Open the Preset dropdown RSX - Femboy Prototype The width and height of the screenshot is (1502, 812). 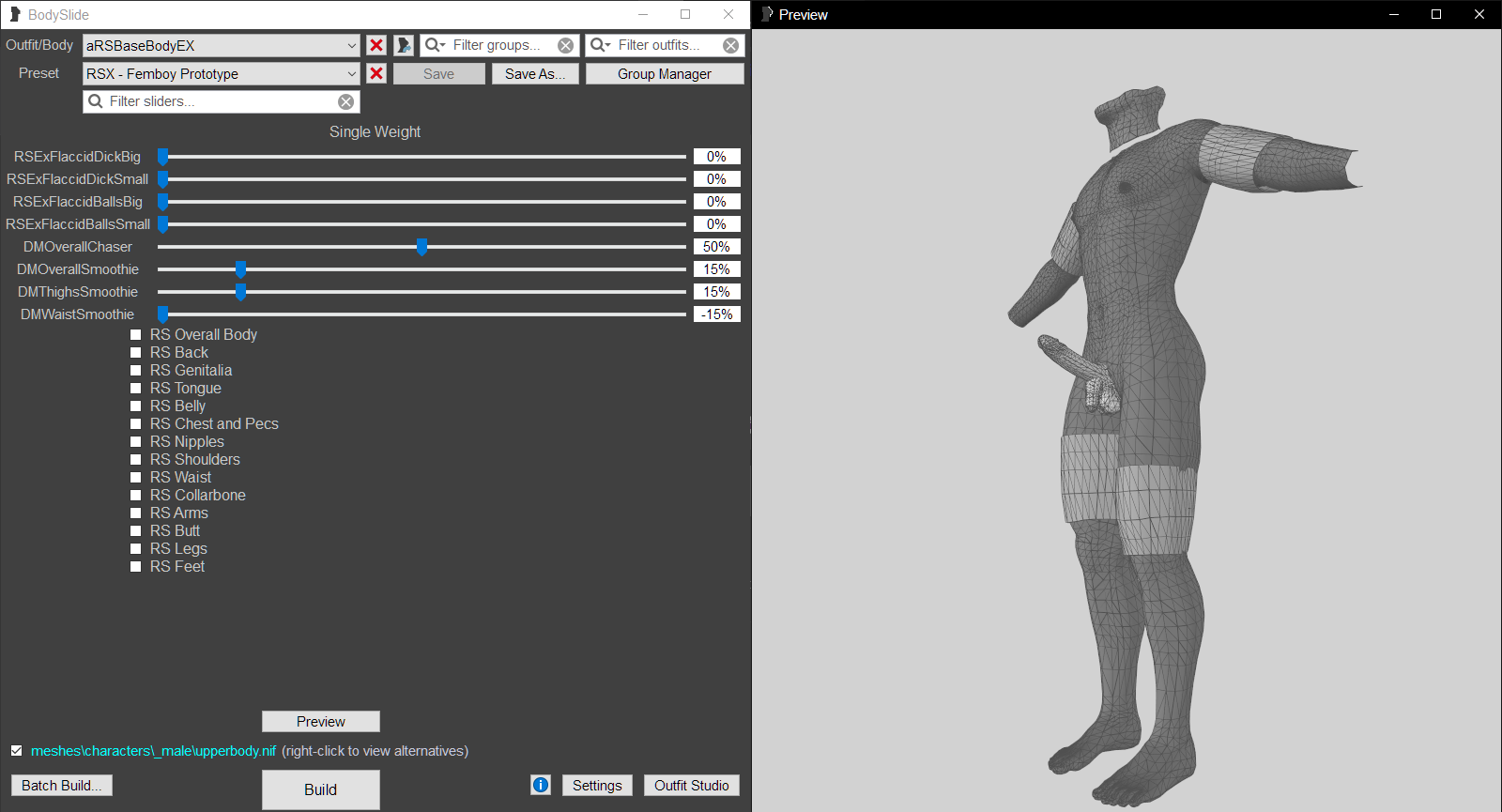coord(222,73)
